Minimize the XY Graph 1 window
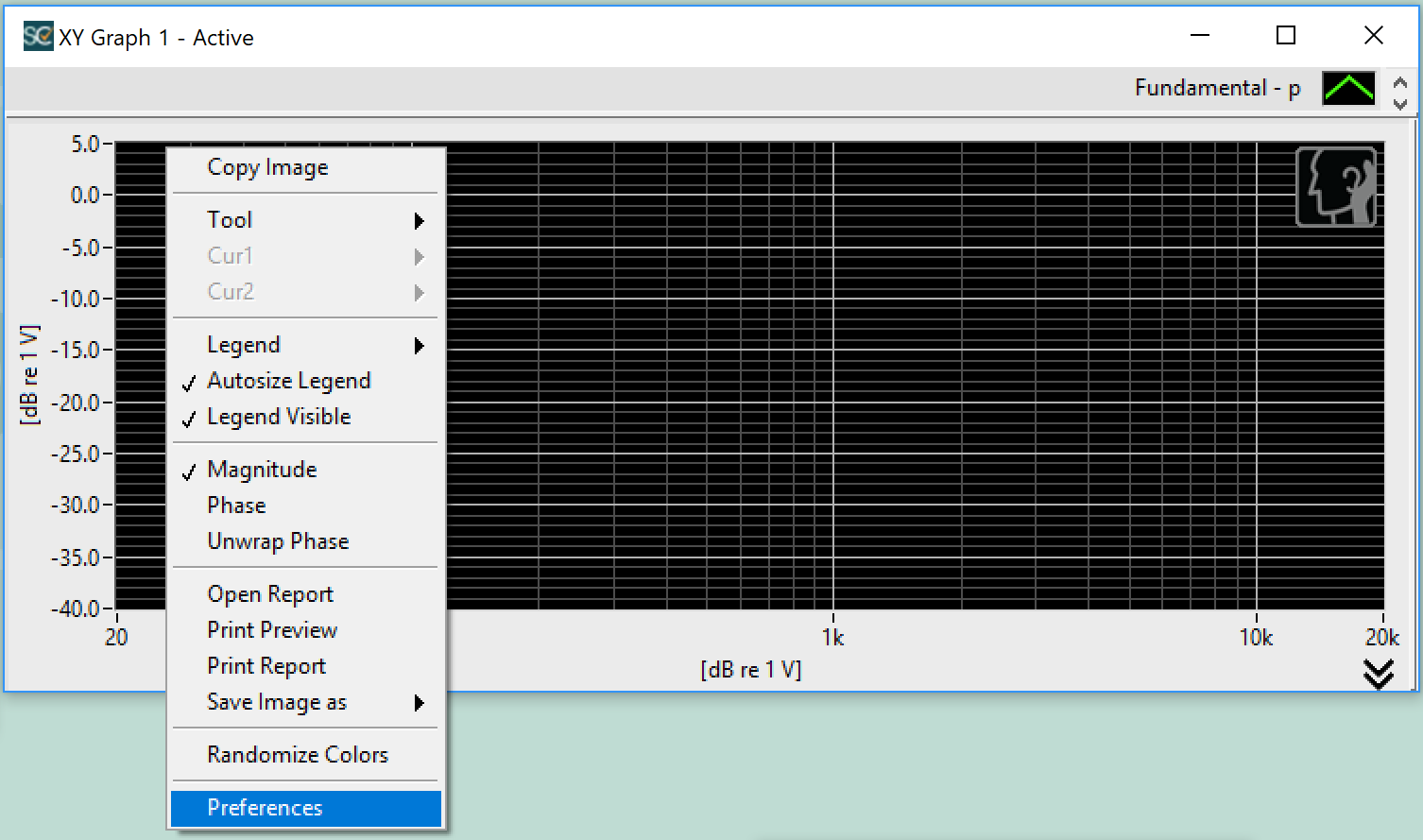1423x840 pixels. coord(1200,36)
